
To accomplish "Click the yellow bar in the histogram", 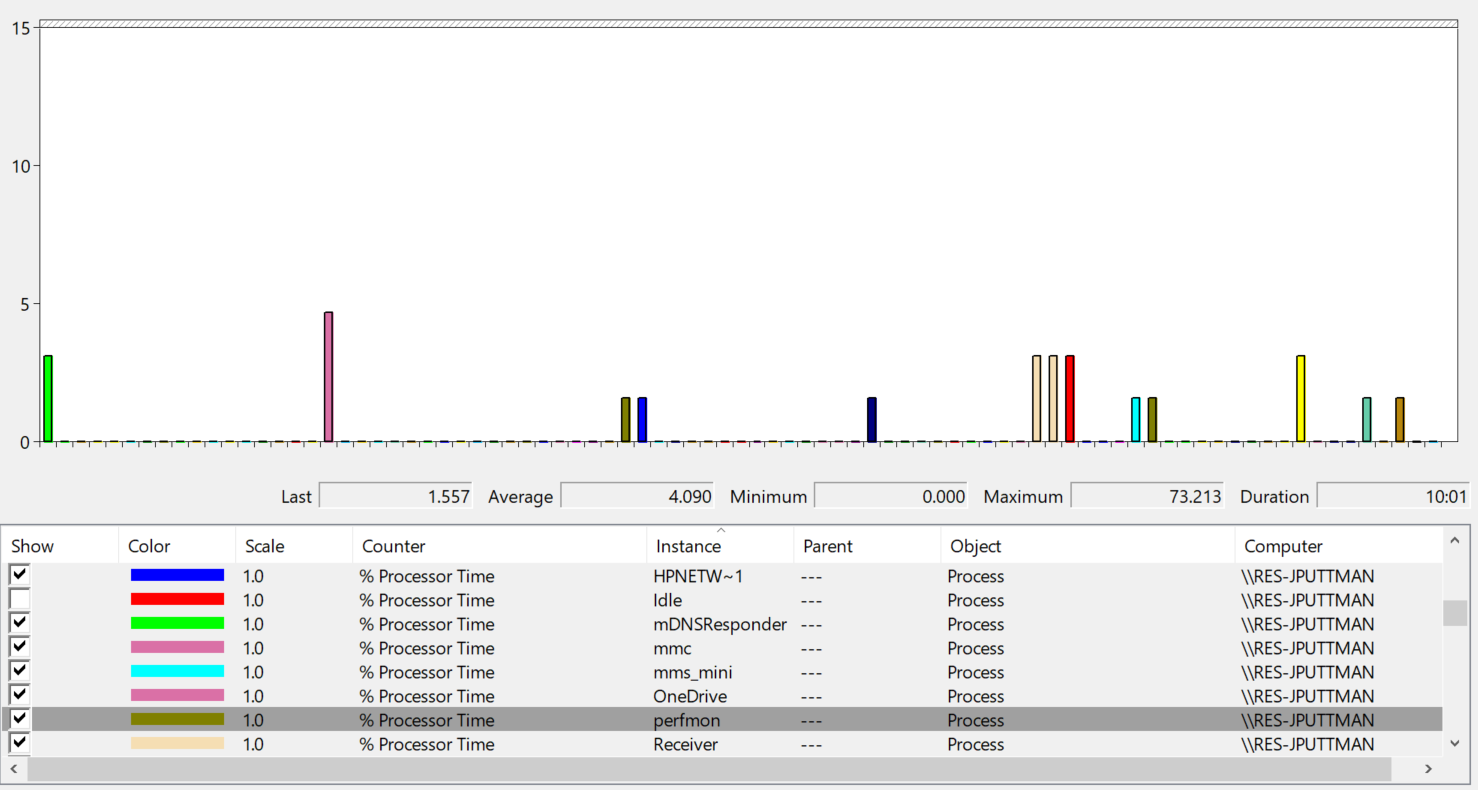I will [x=1300, y=398].
